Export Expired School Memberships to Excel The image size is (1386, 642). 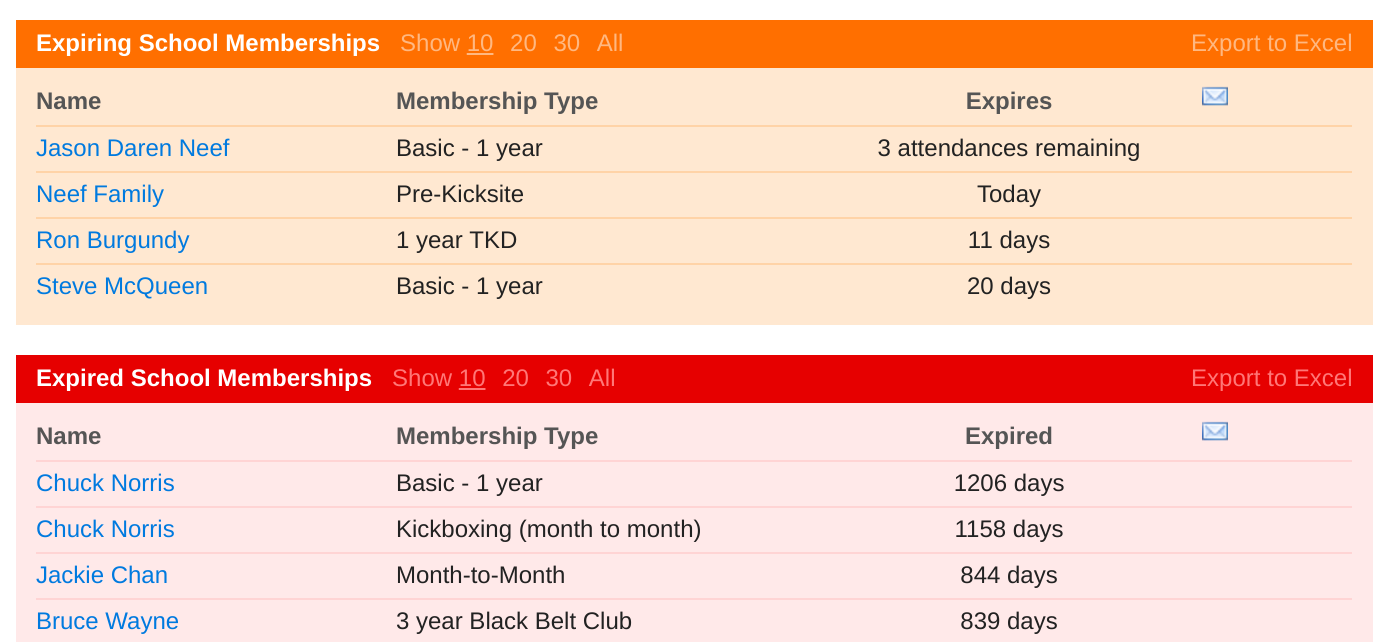[1271, 379]
